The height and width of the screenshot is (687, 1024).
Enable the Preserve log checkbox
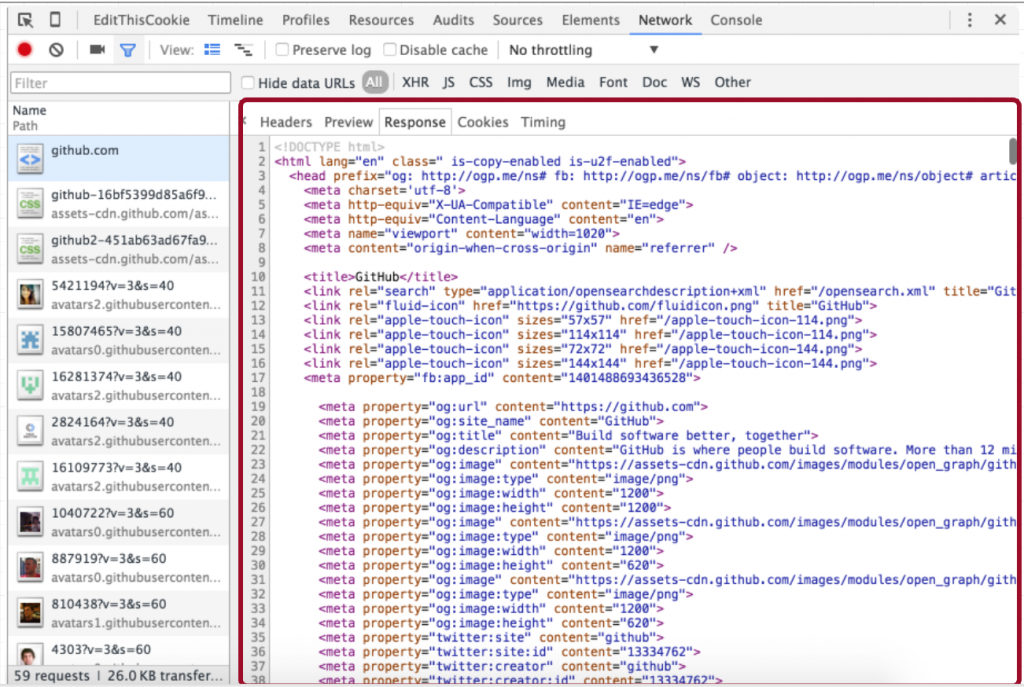click(x=283, y=49)
